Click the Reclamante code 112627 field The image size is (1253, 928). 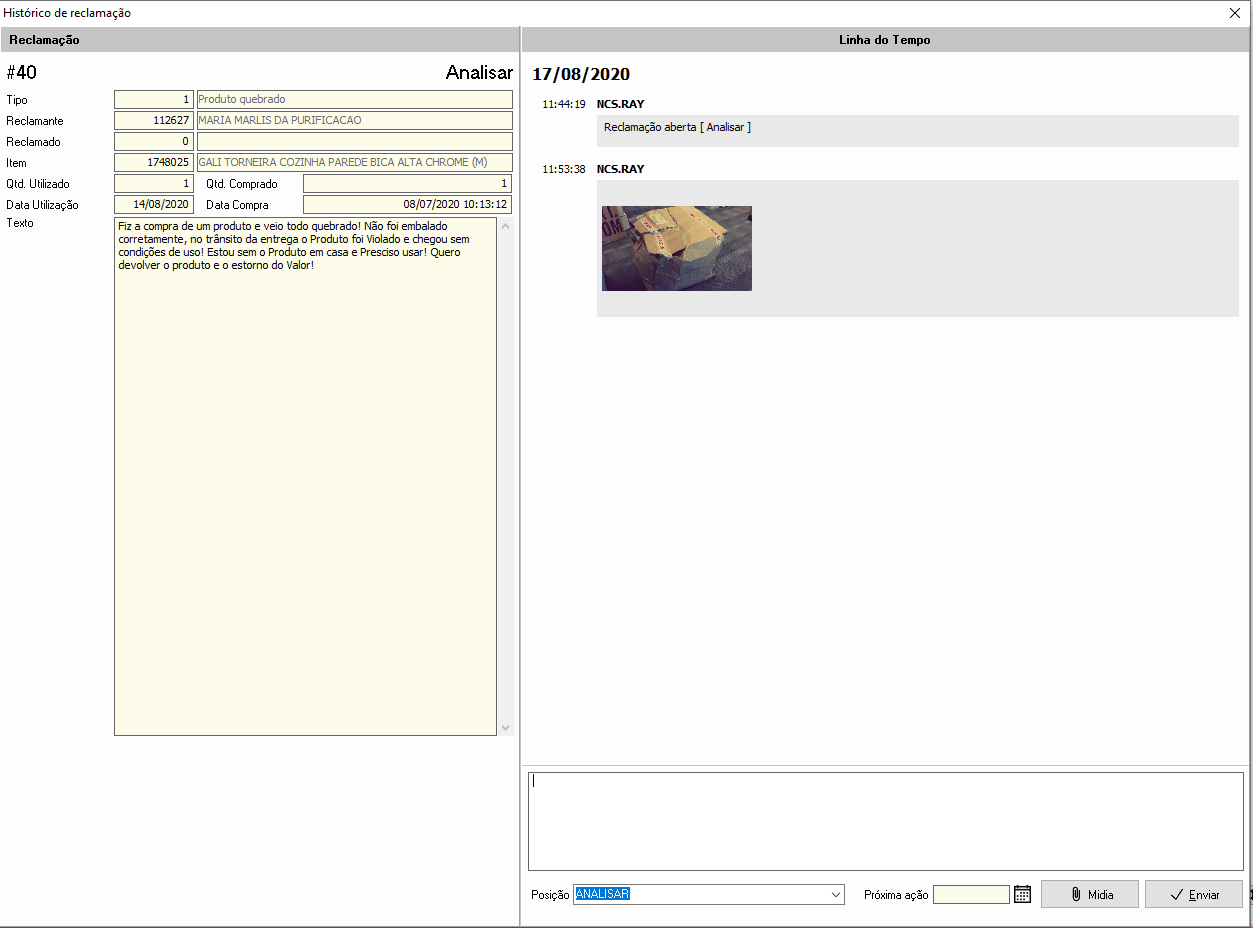[x=154, y=121]
